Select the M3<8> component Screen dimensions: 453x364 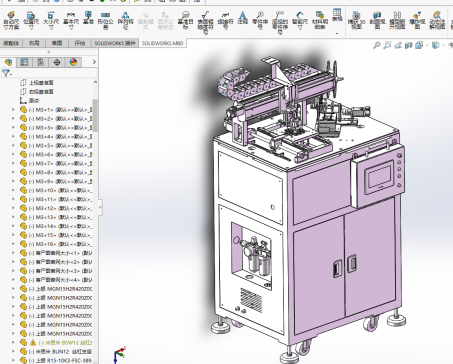click(56, 172)
